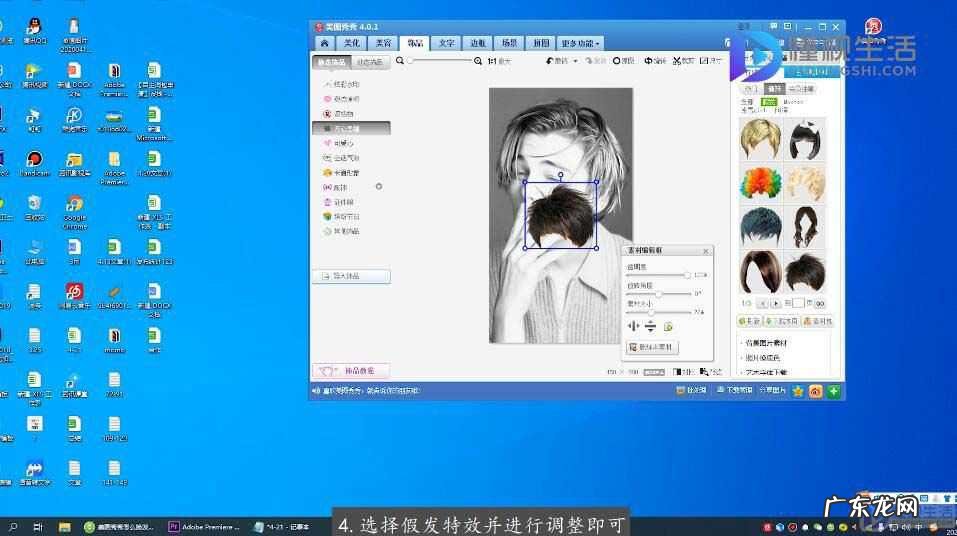Choose the rainbow clown wig thumbnail

[760, 183]
